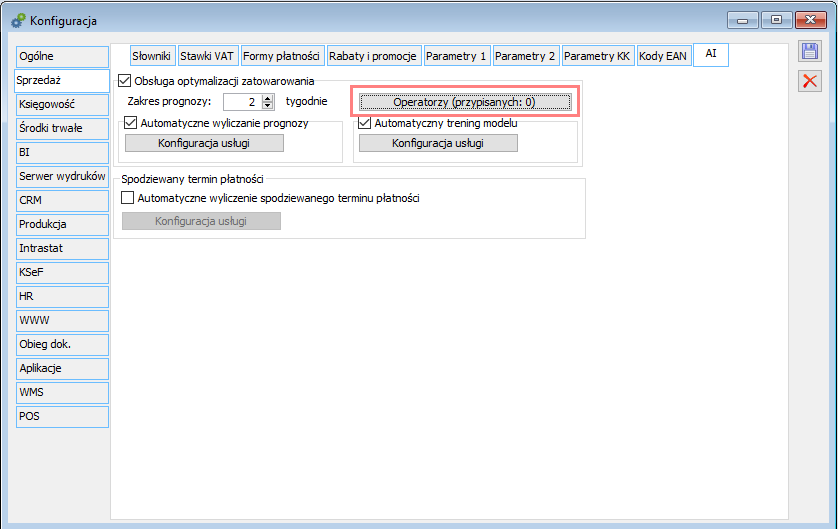
Task: Click the Konfiguracja gear icon in title bar
Action: pyautogui.click(x=18, y=21)
